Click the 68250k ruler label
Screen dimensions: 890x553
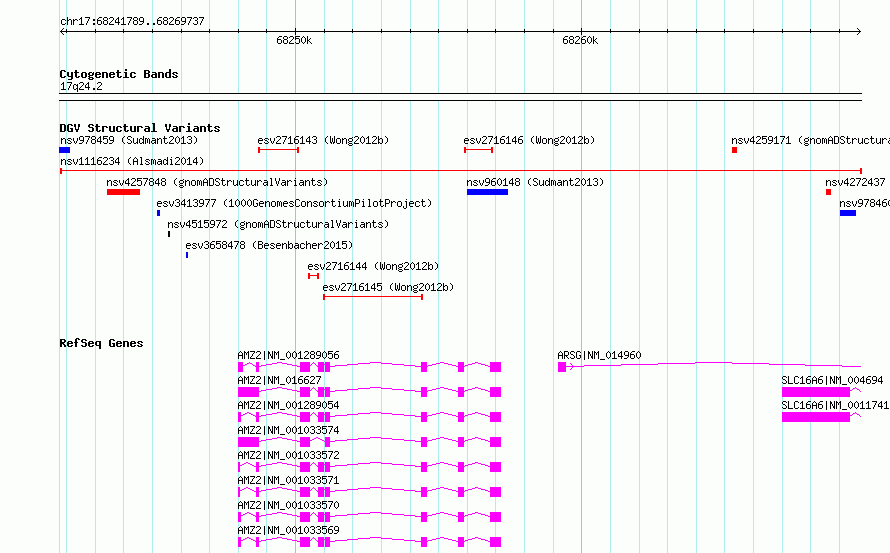click(x=294, y=40)
